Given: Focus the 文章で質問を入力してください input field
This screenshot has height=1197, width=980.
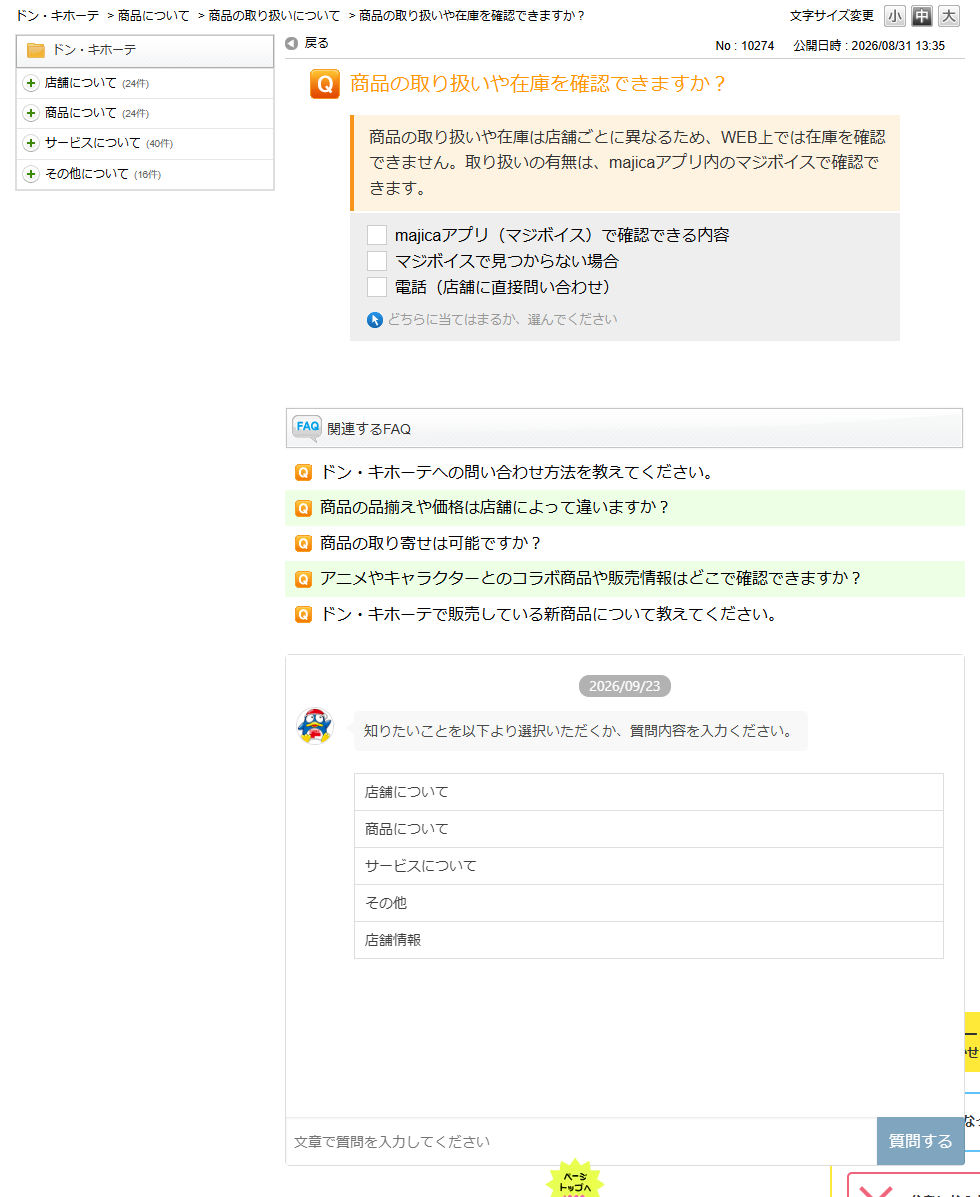Looking at the screenshot, I should point(582,1142).
